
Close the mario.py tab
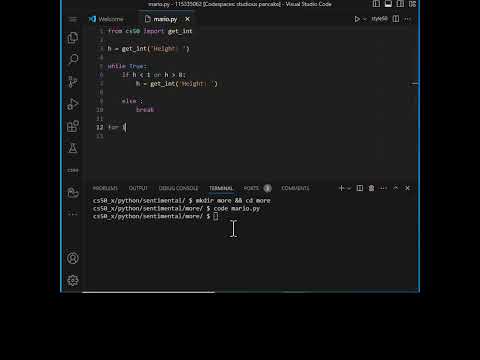pyautogui.click(x=188, y=19)
